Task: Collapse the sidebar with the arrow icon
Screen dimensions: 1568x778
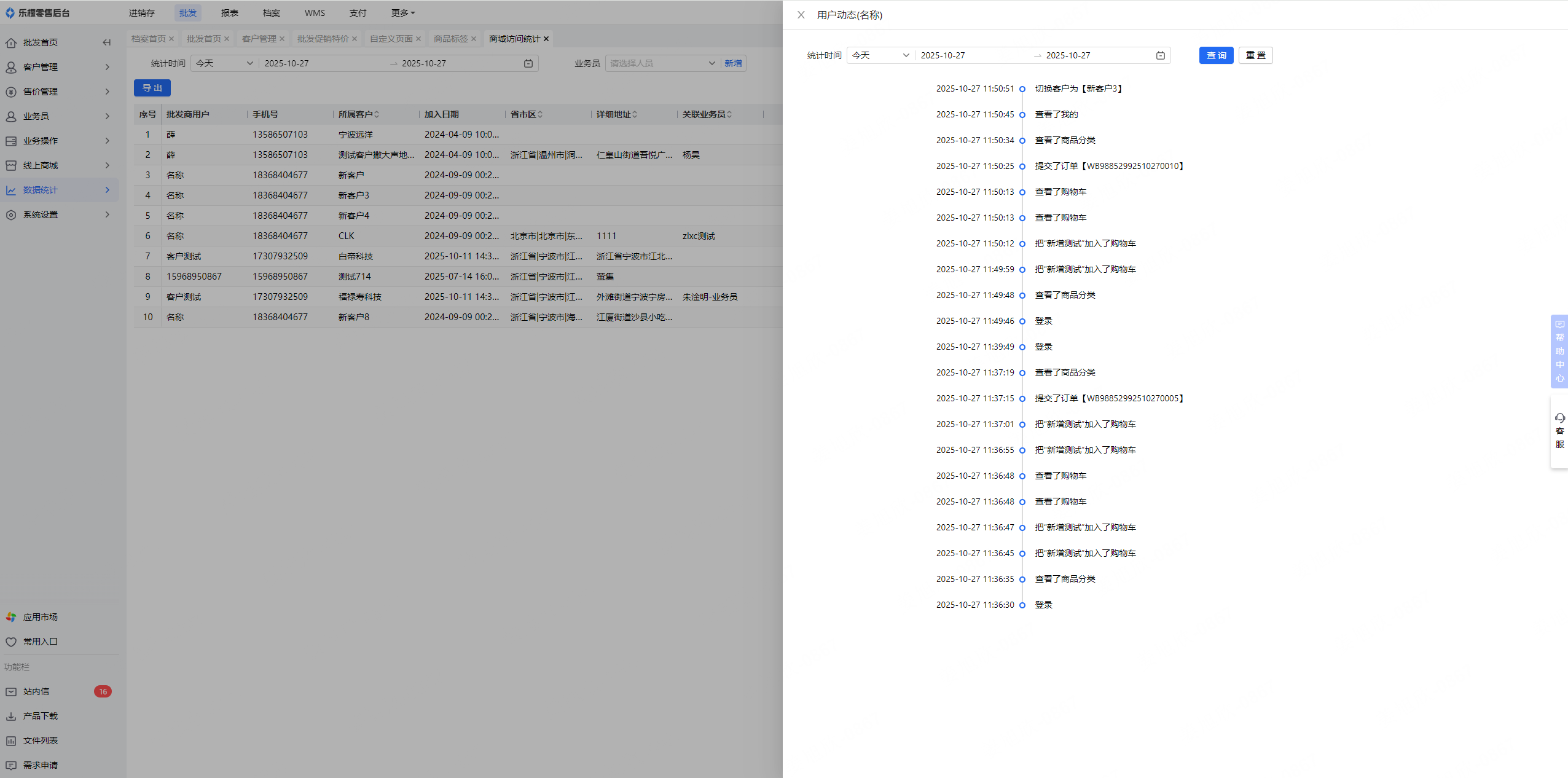Action: click(x=107, y=42)
